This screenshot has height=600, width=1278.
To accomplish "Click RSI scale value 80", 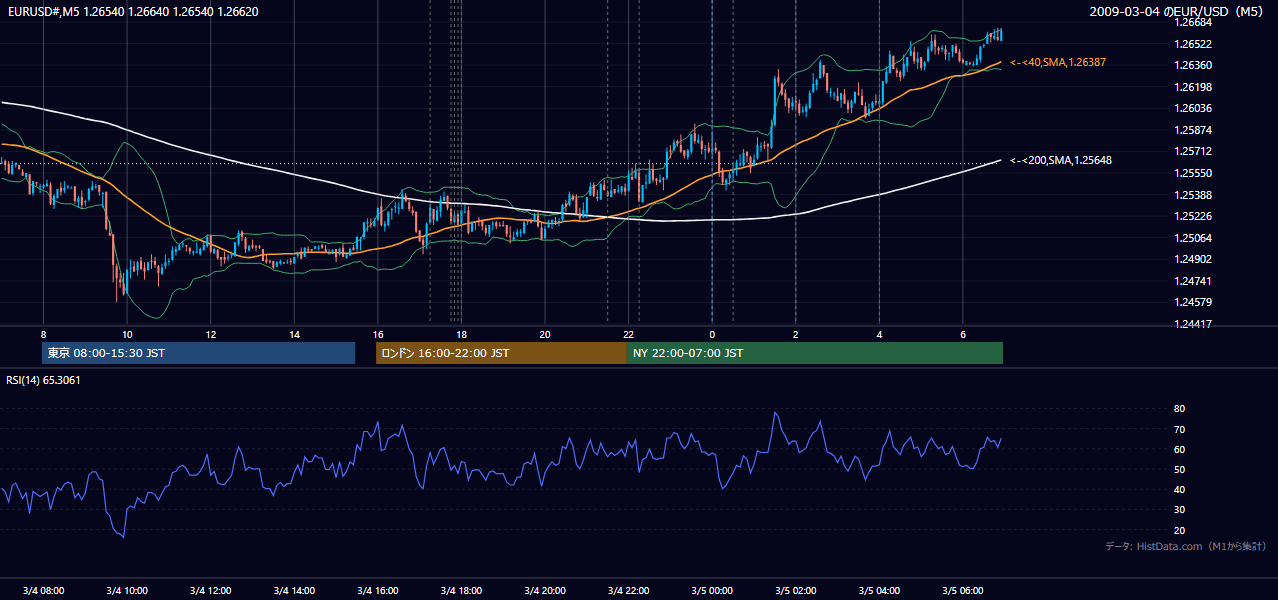I will point(1179,409).
